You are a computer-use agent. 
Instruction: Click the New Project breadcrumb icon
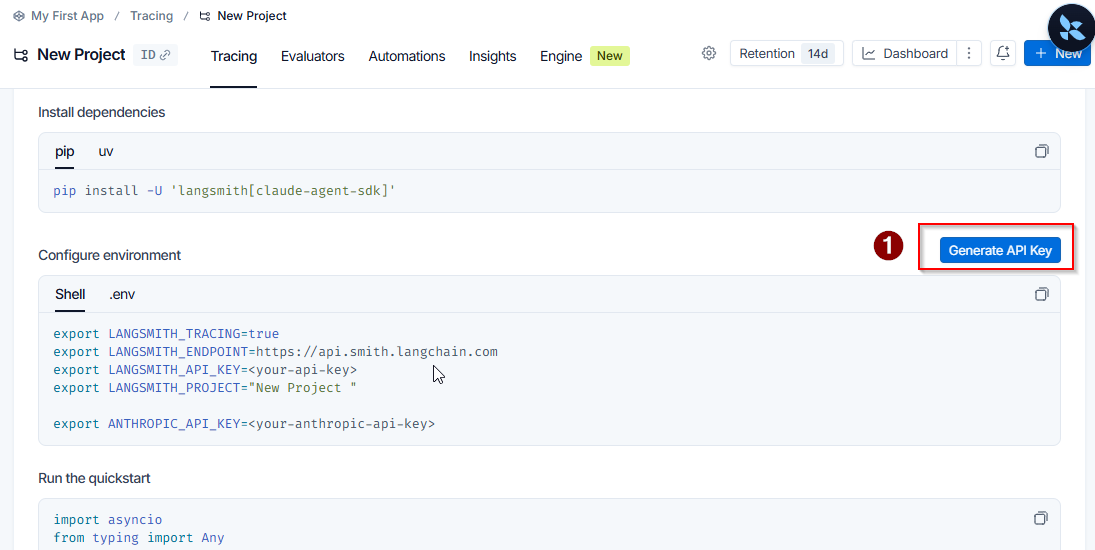[205, 15]
